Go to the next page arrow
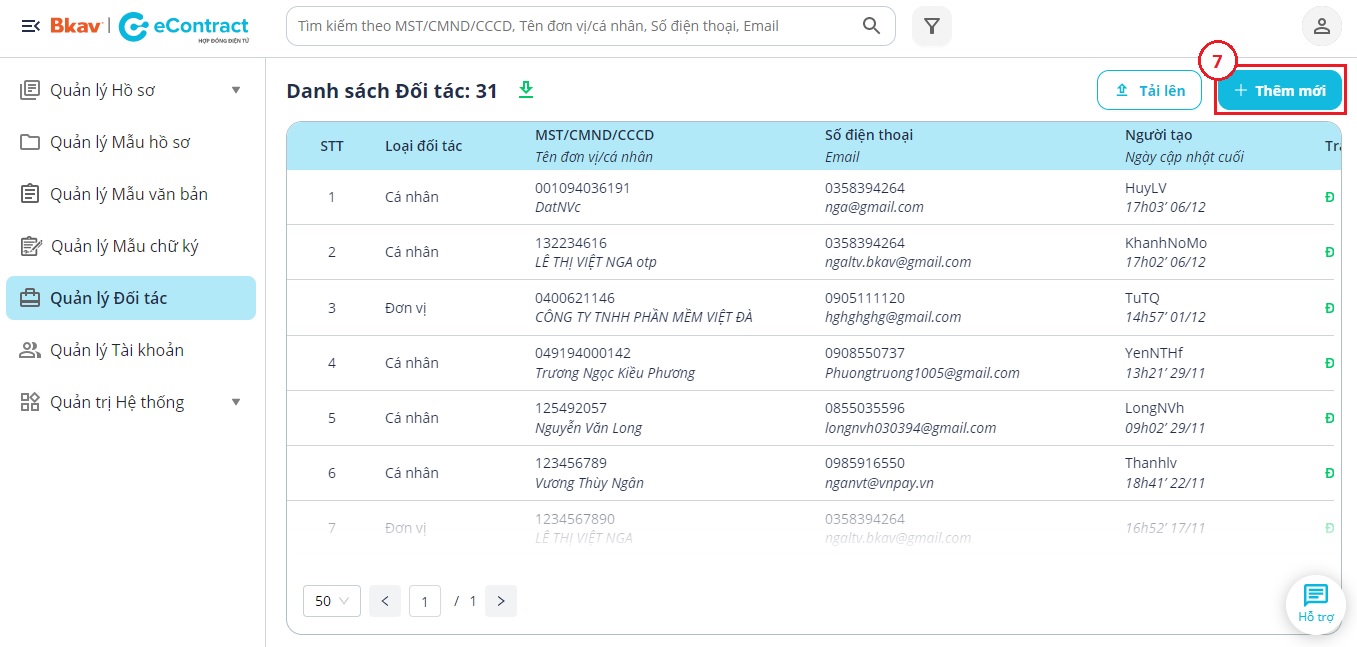 pyautogui.click(x=501, y=601)
